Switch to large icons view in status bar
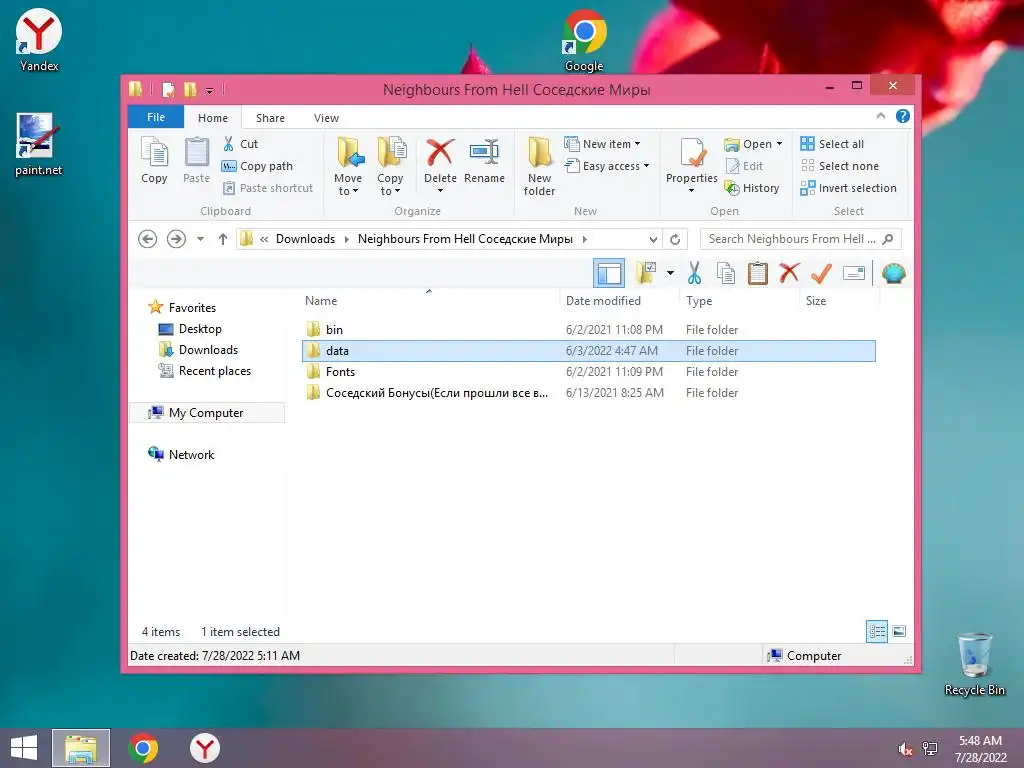This screenshot has height=768, width=1024. pyautogui.click(x=899, y=632)
